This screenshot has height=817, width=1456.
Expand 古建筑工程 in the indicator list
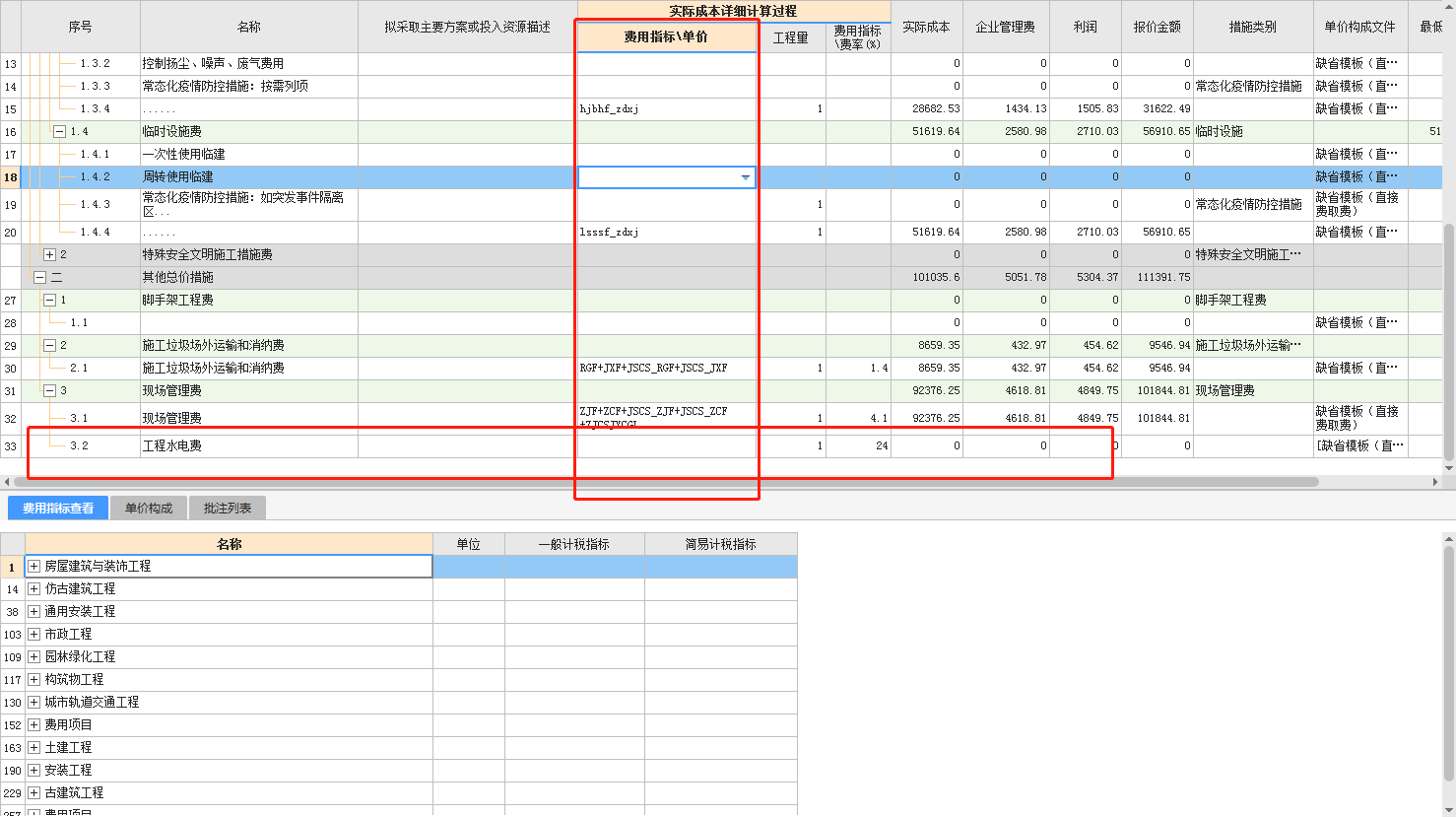[33, 793]
